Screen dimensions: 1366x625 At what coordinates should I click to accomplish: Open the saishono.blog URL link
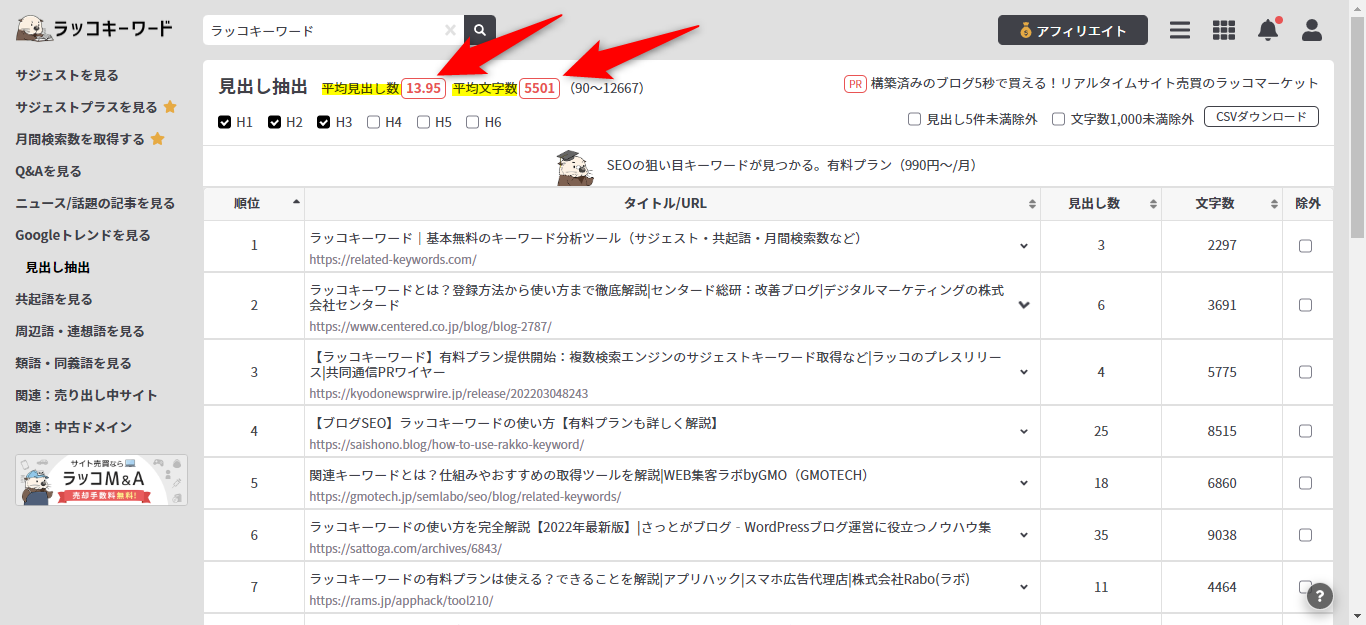tap(447, 444)
